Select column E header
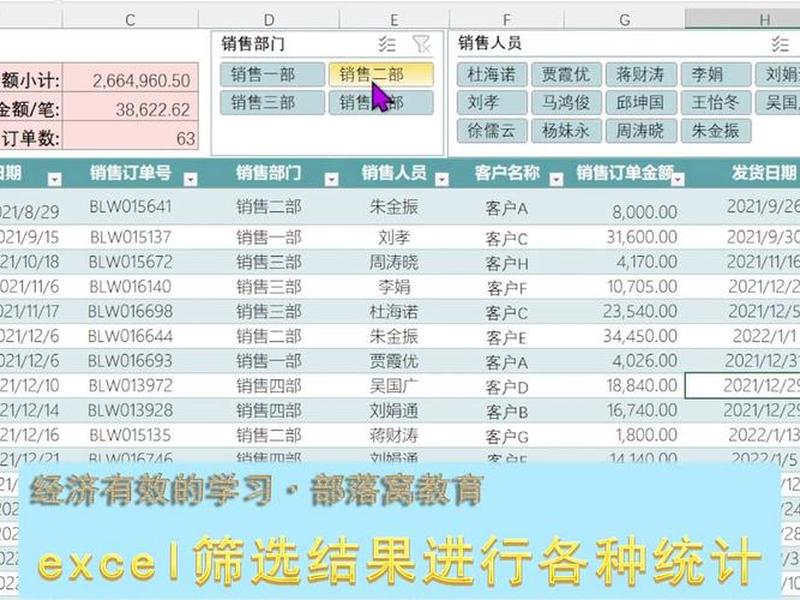This screenshot has width=800, height=600. tap(394, 19)
